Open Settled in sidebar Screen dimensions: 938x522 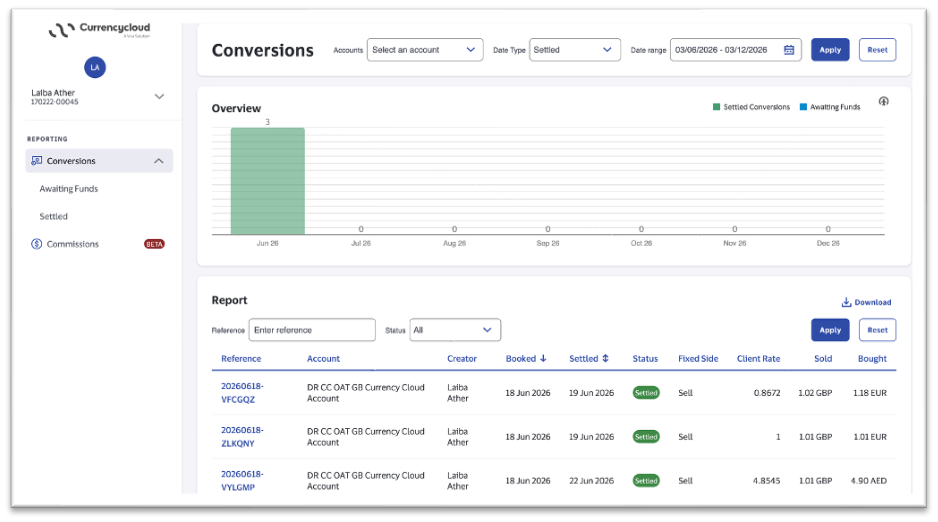pos(53,216)
